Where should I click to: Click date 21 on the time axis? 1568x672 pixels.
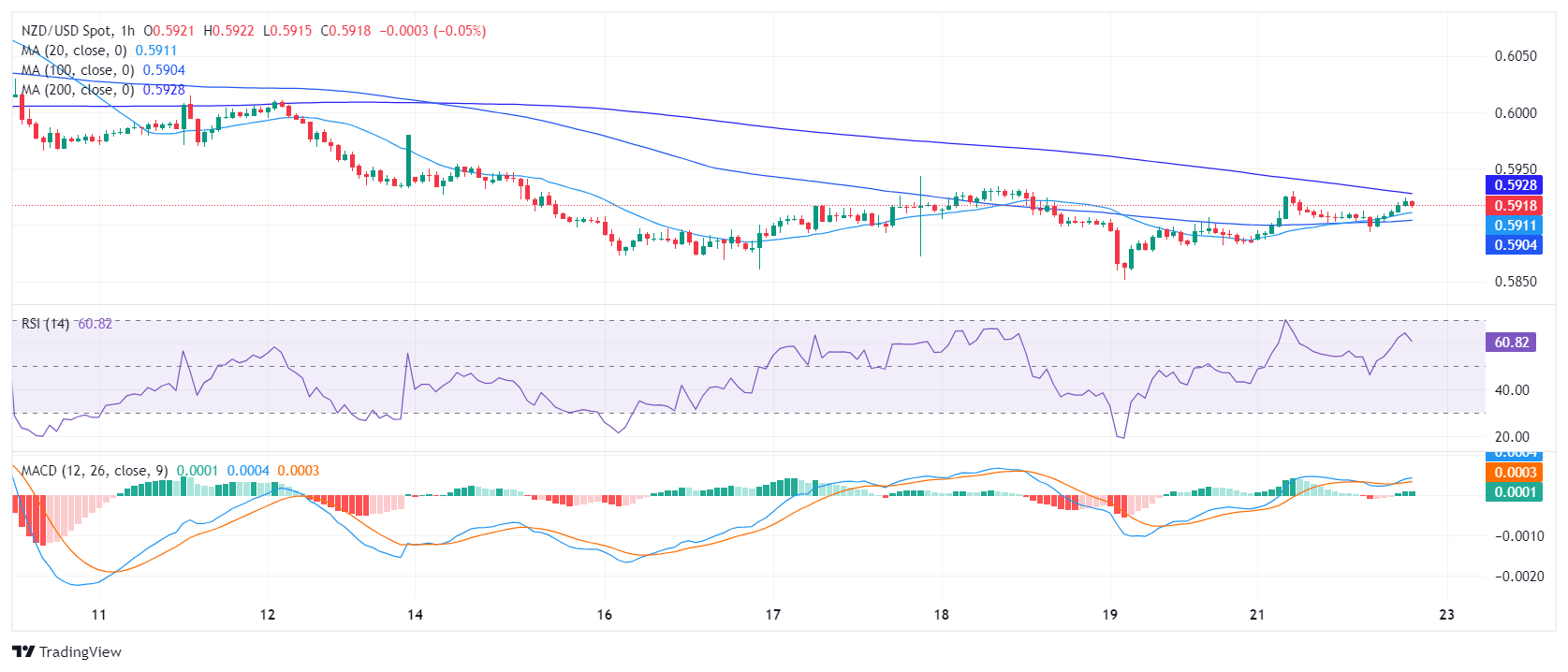coord(1256,615)
